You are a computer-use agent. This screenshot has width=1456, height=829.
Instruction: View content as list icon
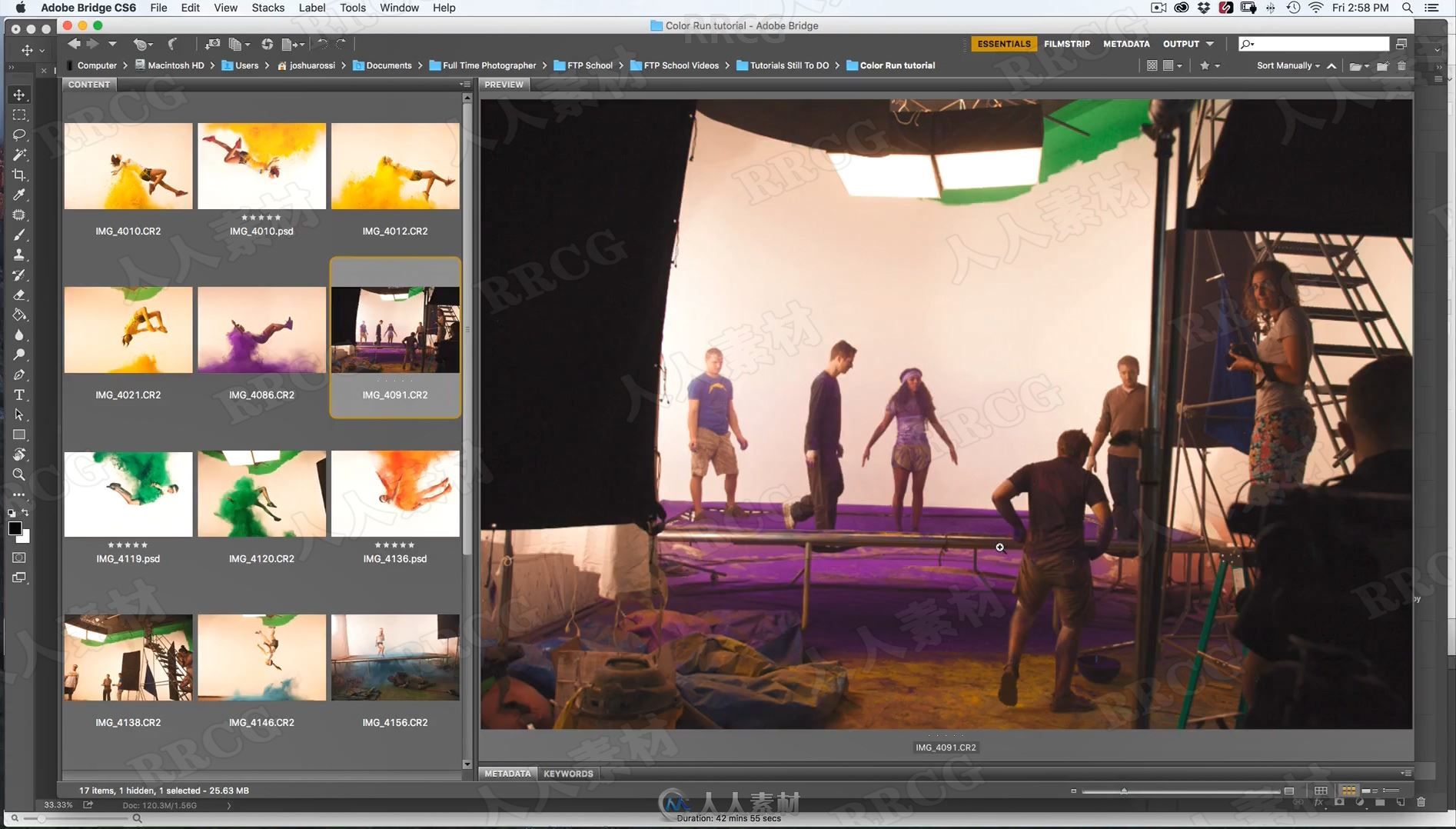pos(1391,791)
